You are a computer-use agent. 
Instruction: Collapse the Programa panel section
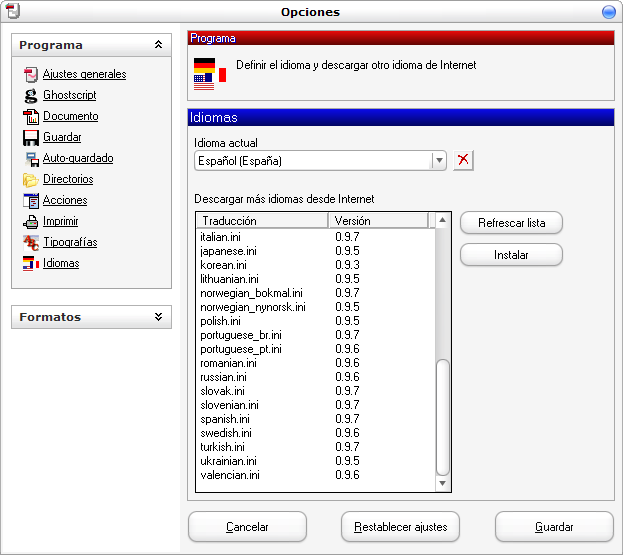click(x=158, y=45)
